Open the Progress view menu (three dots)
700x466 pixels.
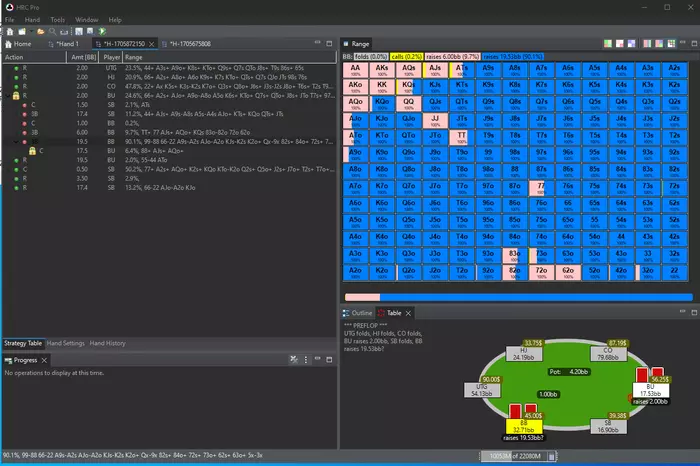[306, 360]
